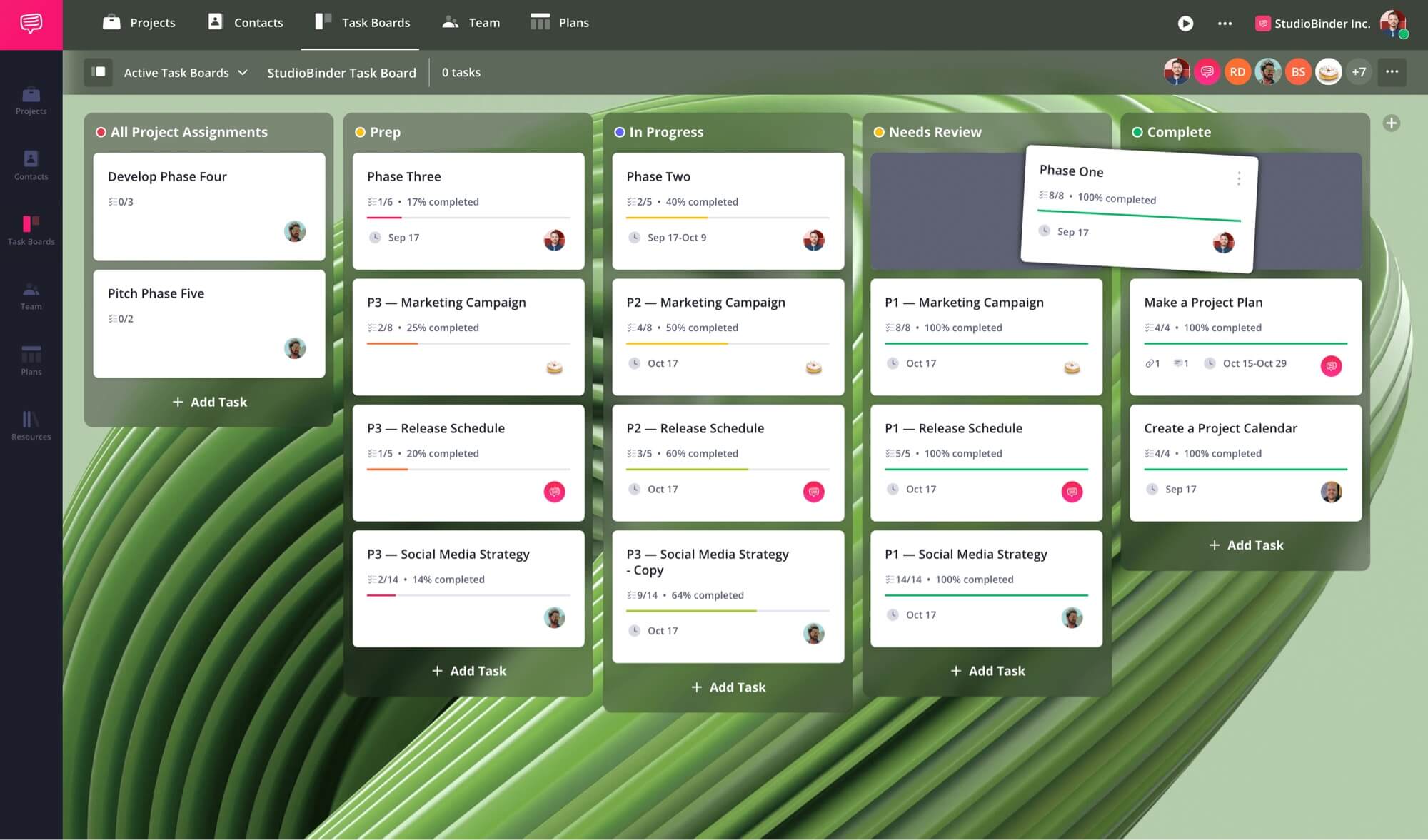Open the board options ellipsis menu at top right
This screenshot has width=1428, height=840.
click(x=1392, y=71)
